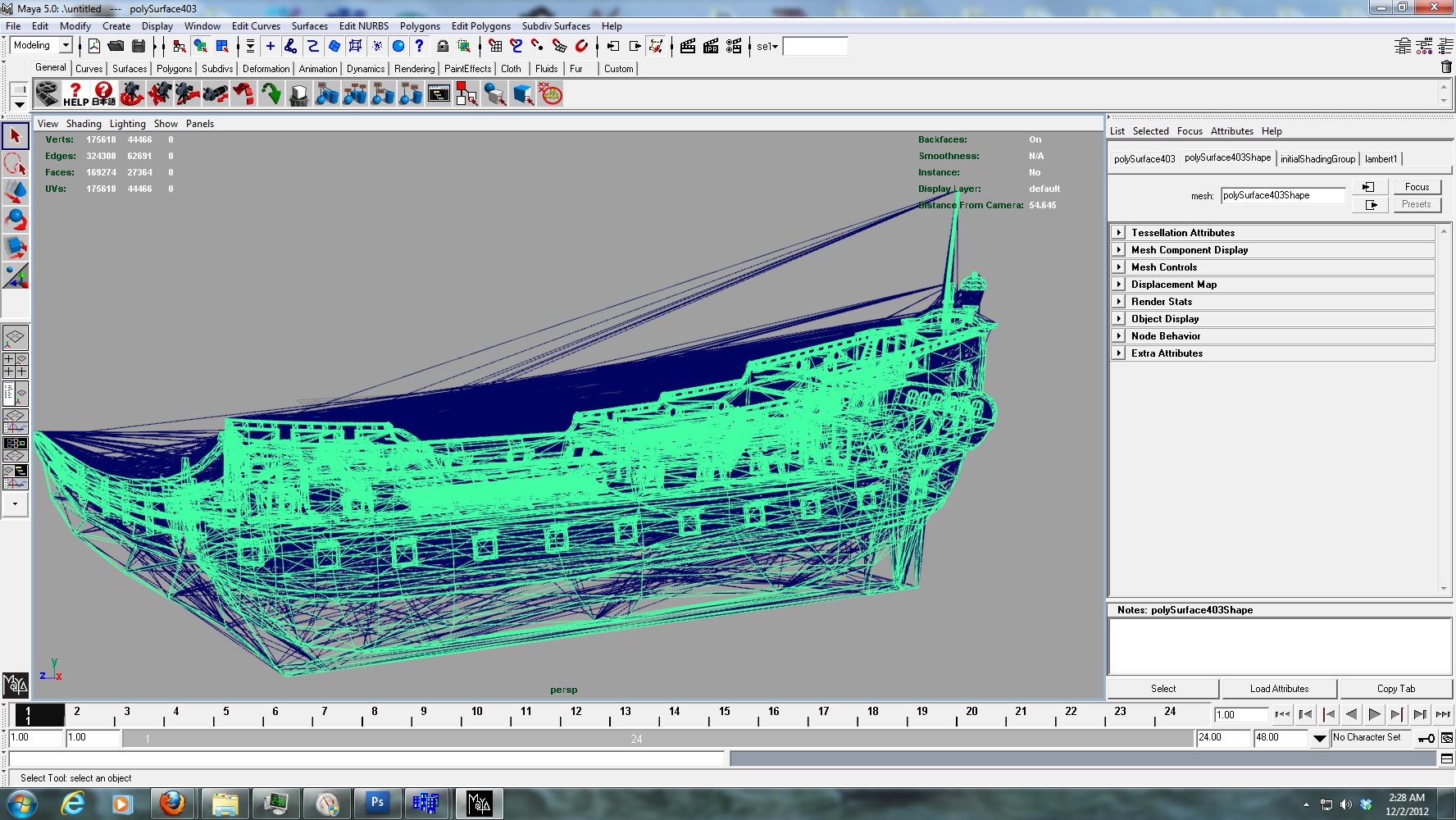Select by component type mode icon
1456x820 pixels.
point(222,46)
